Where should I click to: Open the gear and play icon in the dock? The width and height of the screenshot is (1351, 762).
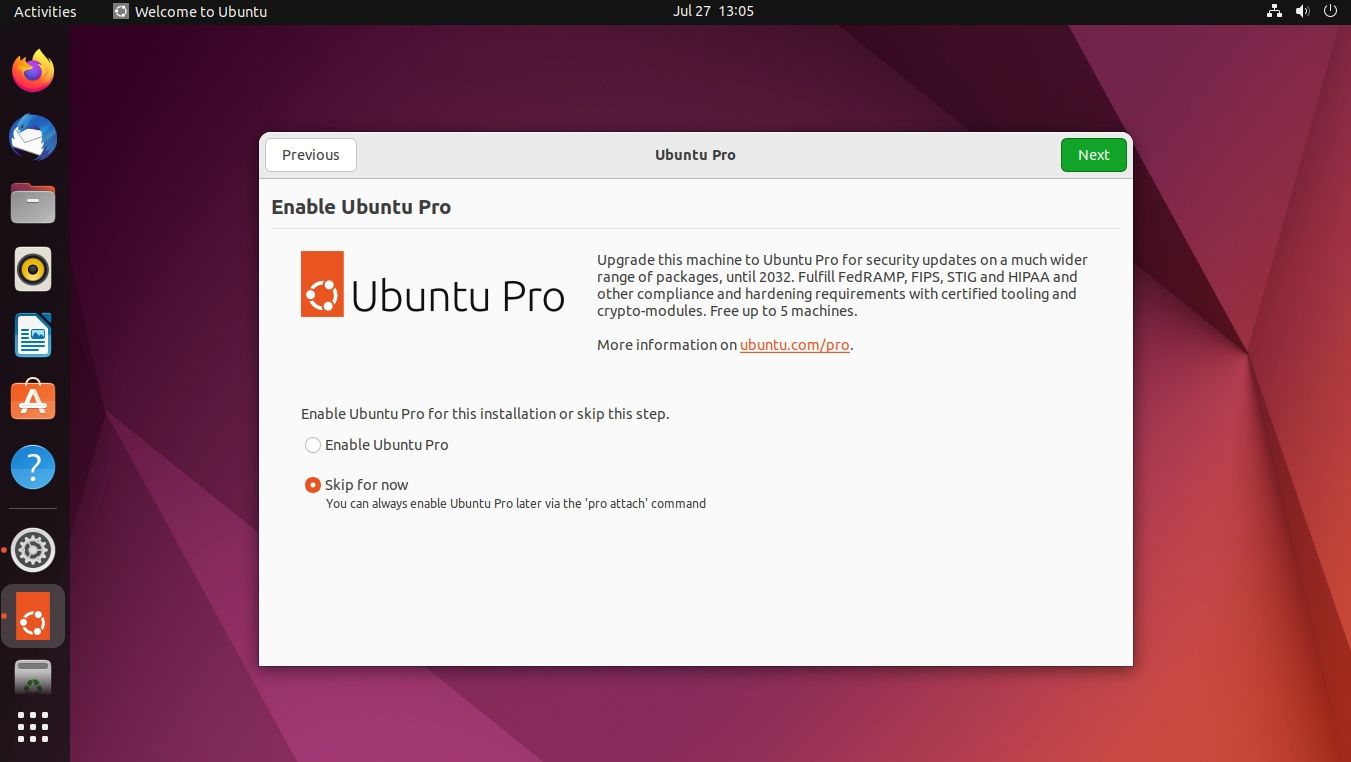point(33,549)
